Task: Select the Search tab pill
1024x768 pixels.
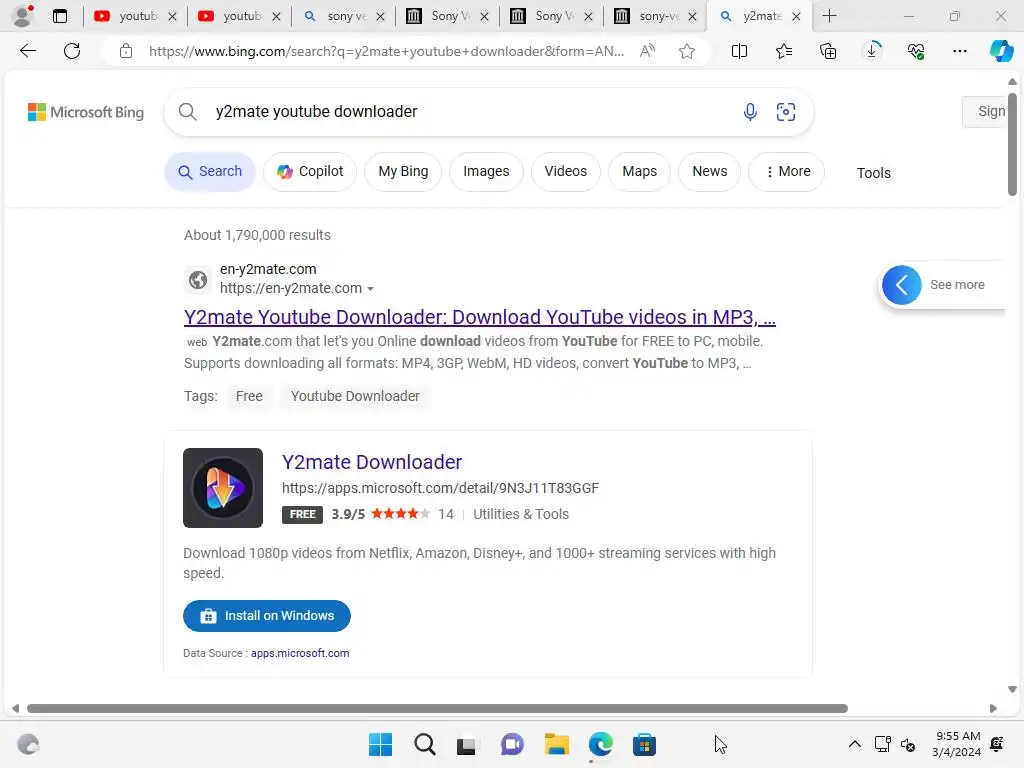Action: point(210,172)
